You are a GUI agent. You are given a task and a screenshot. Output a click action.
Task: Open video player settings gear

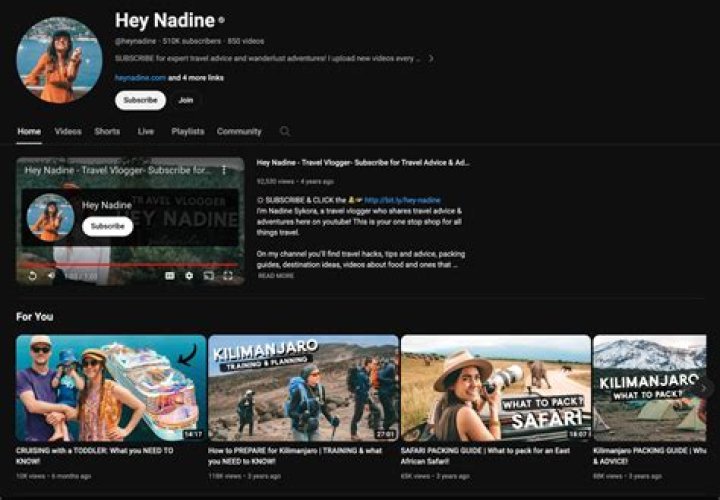point(189,275)
